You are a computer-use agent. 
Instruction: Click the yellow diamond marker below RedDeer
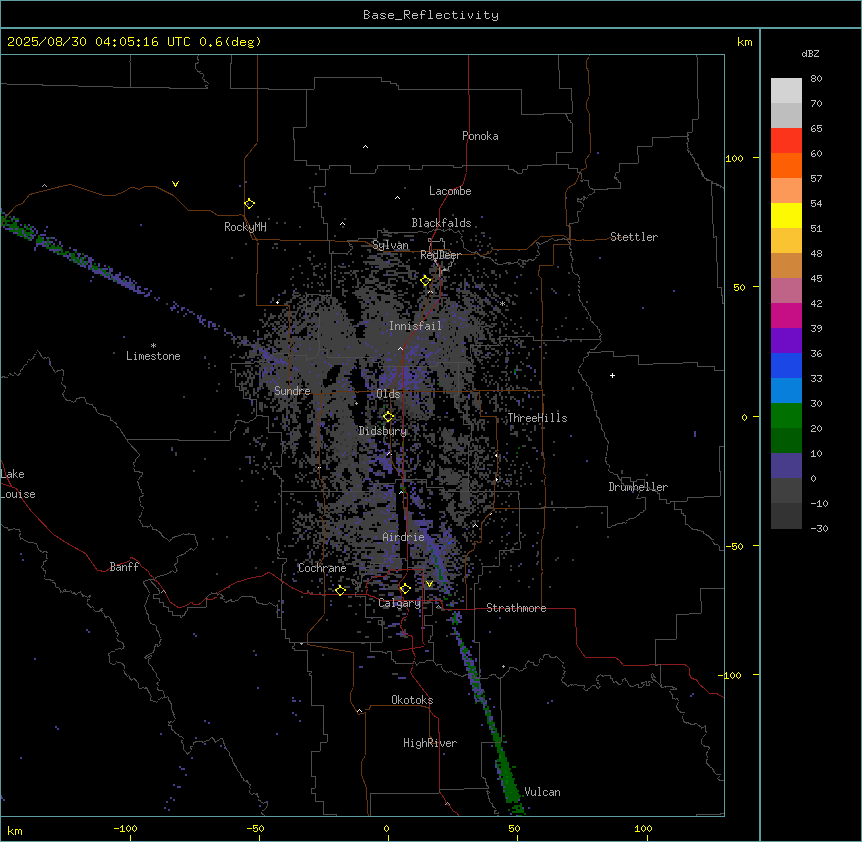pyautogui.click(x=426, y=281)
